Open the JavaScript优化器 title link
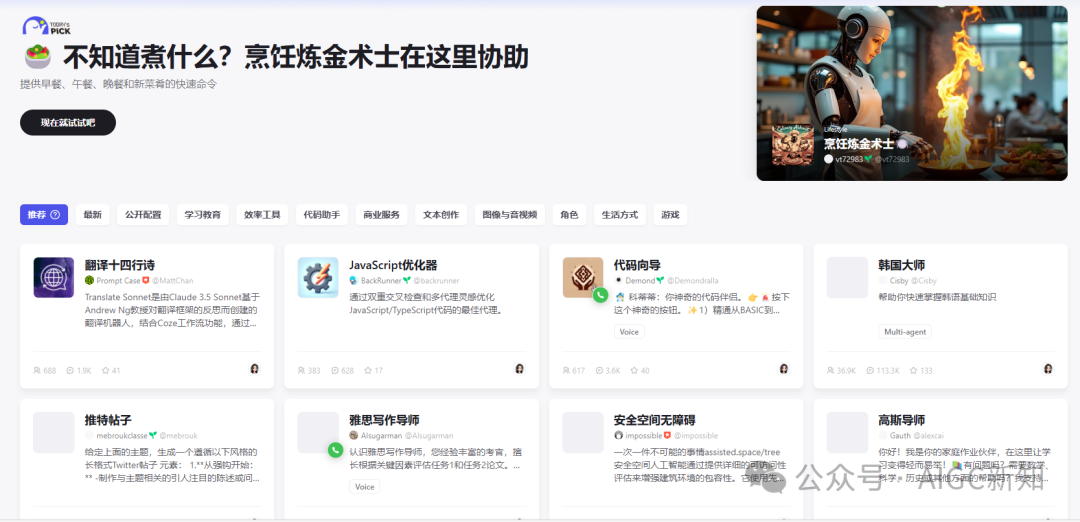Image resolution: width=1080 pixels, height=522 pixels. coord(393,265)
